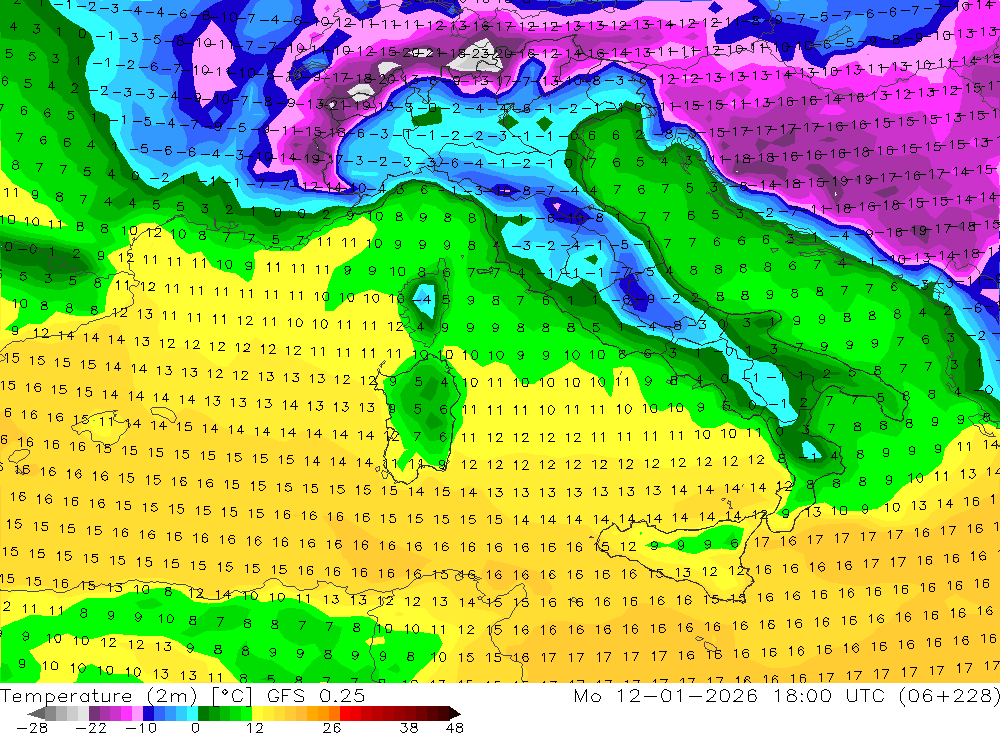
Task: Pick the darkest green swatch in color scale
Action: coord(203,713)
